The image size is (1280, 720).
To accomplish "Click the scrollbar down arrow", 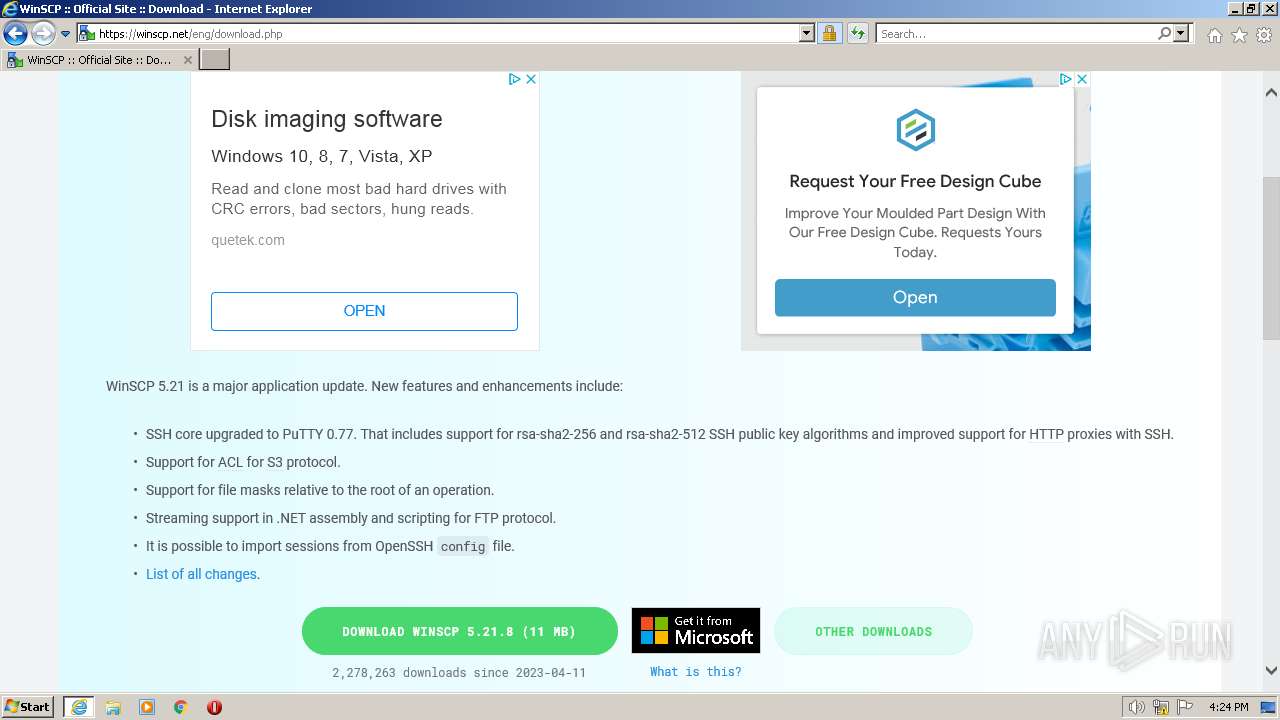I will 1271,671.
